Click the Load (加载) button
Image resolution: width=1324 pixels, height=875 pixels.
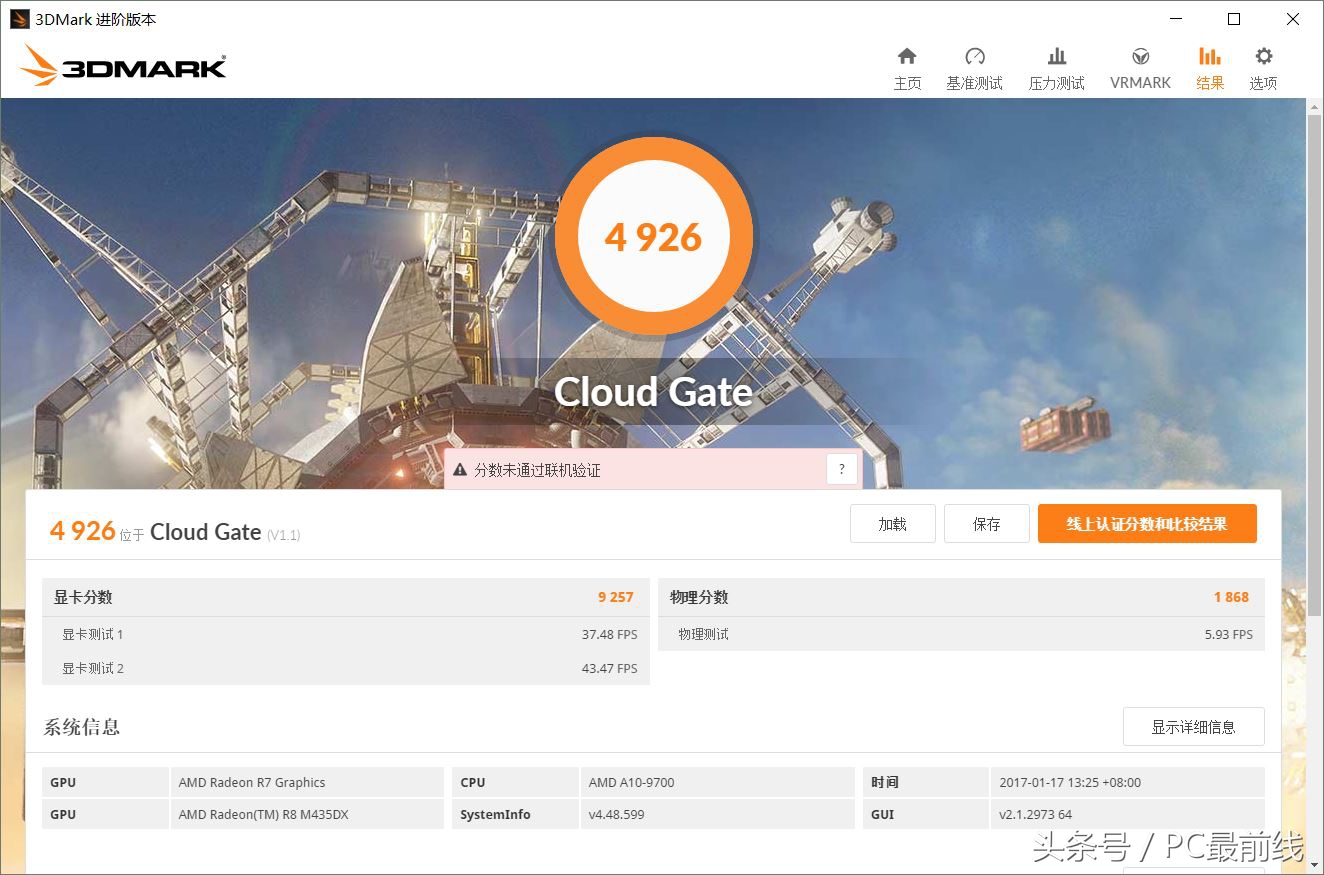point(892,524)
